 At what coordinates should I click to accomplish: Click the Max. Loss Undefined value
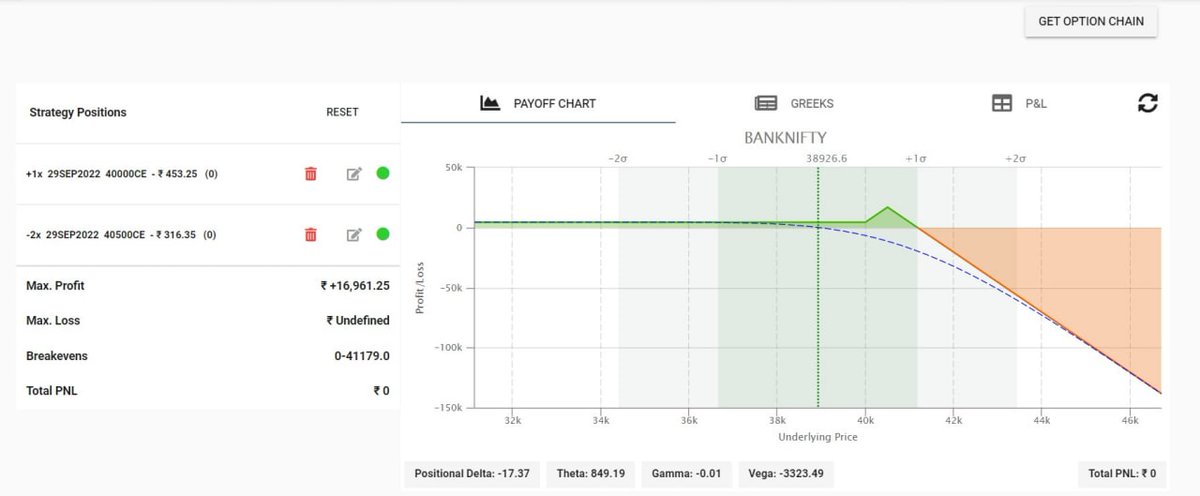tap(358, 321)
